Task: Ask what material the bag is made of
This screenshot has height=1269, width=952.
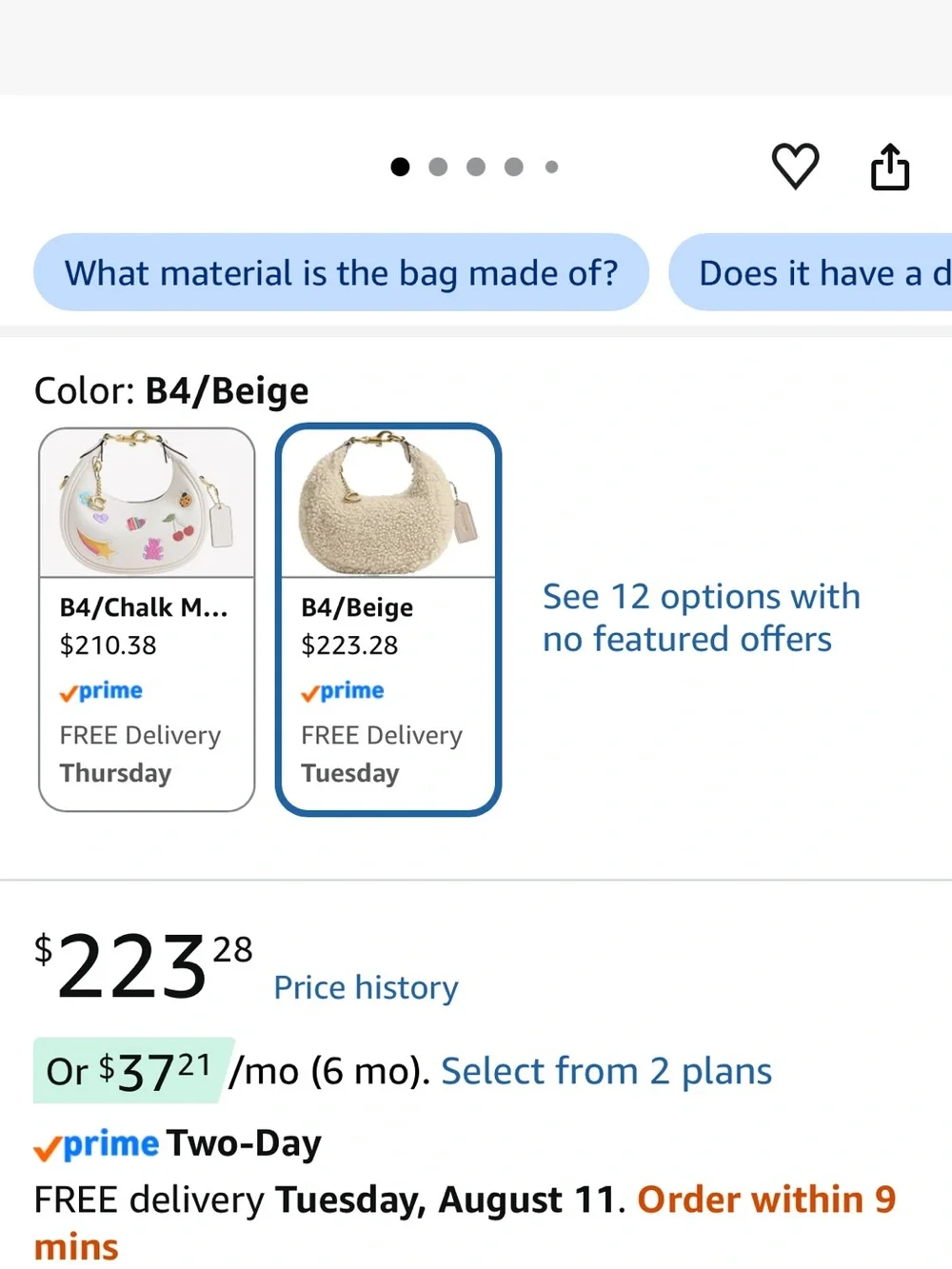Action: click(x=342, y=272)
